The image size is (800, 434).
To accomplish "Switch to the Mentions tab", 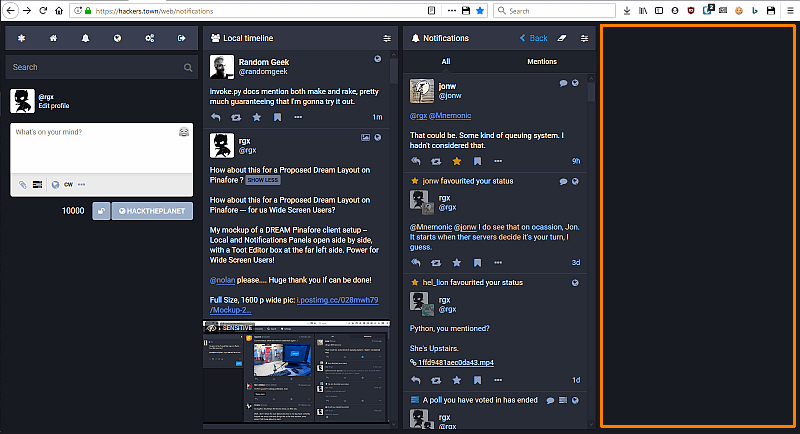I will click(542, 62).
